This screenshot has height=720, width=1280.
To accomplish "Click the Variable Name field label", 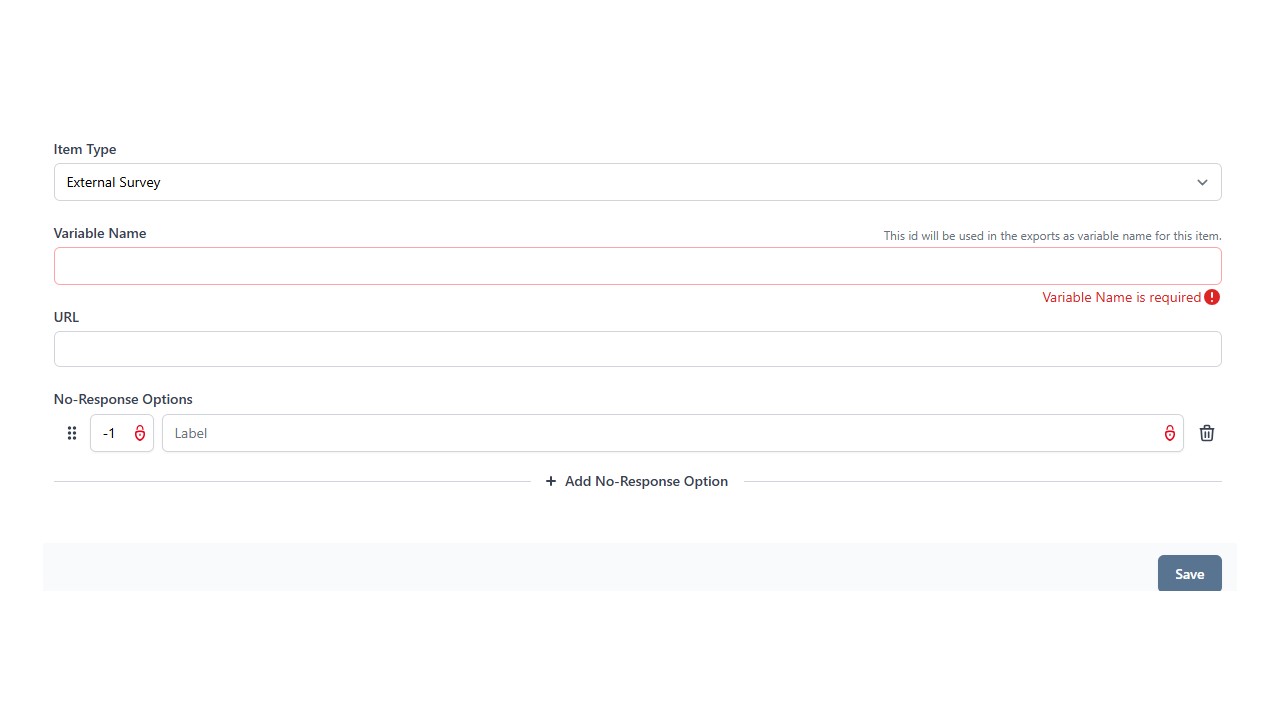I will click(100, 233).
